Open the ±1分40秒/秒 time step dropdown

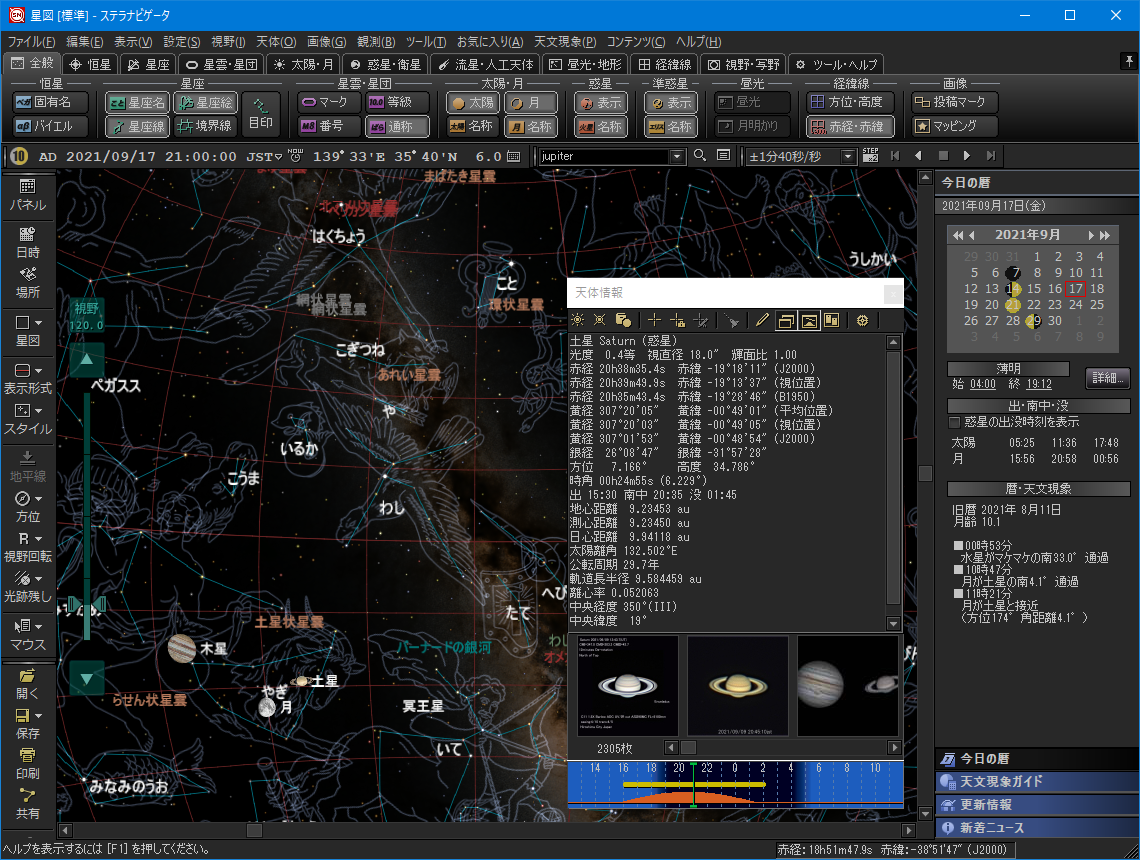(848, 157)
